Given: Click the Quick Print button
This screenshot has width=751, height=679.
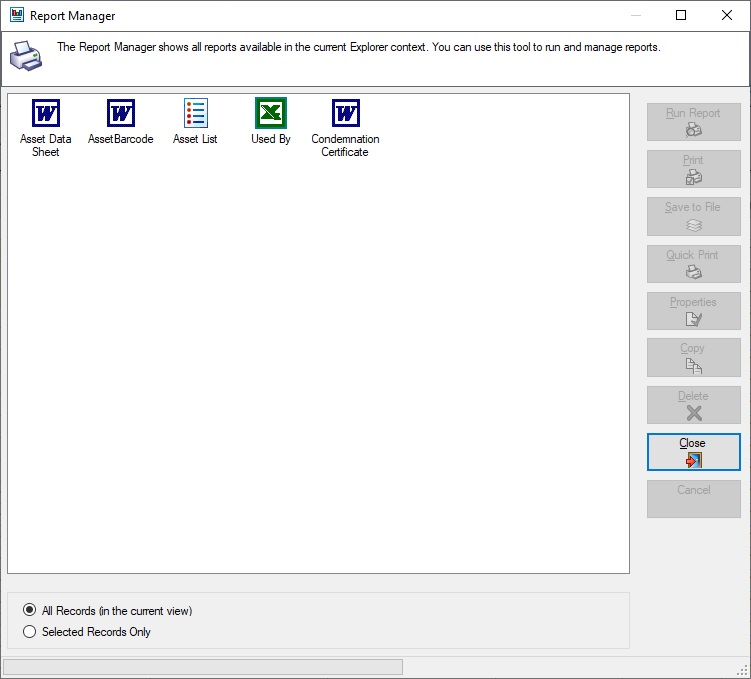Looking at the screenshot, I should (694, 264).
